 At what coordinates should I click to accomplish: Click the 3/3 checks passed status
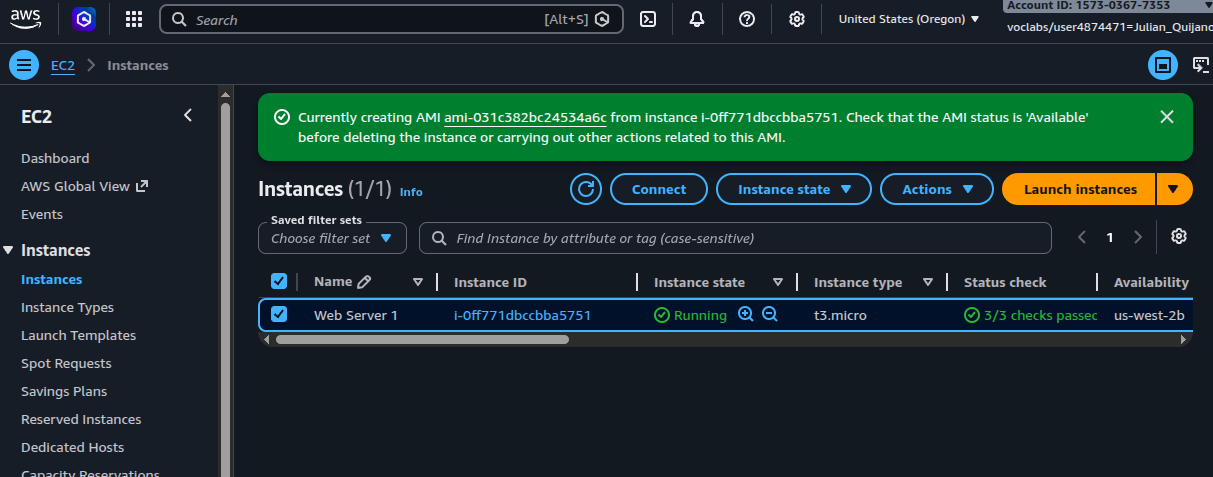(1031, 315)
